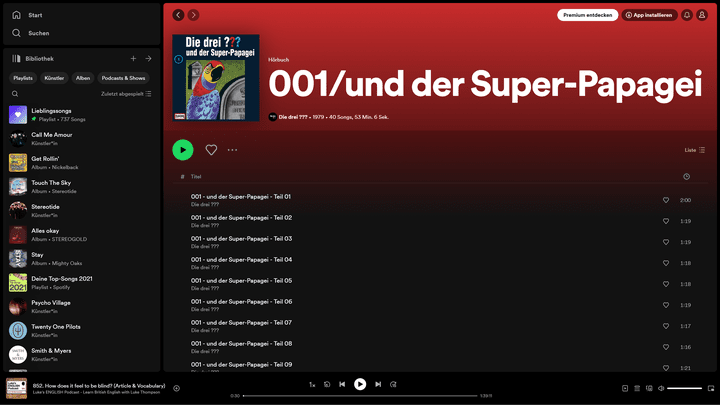Like track Teil 02 heart

[x=666, y=221]
